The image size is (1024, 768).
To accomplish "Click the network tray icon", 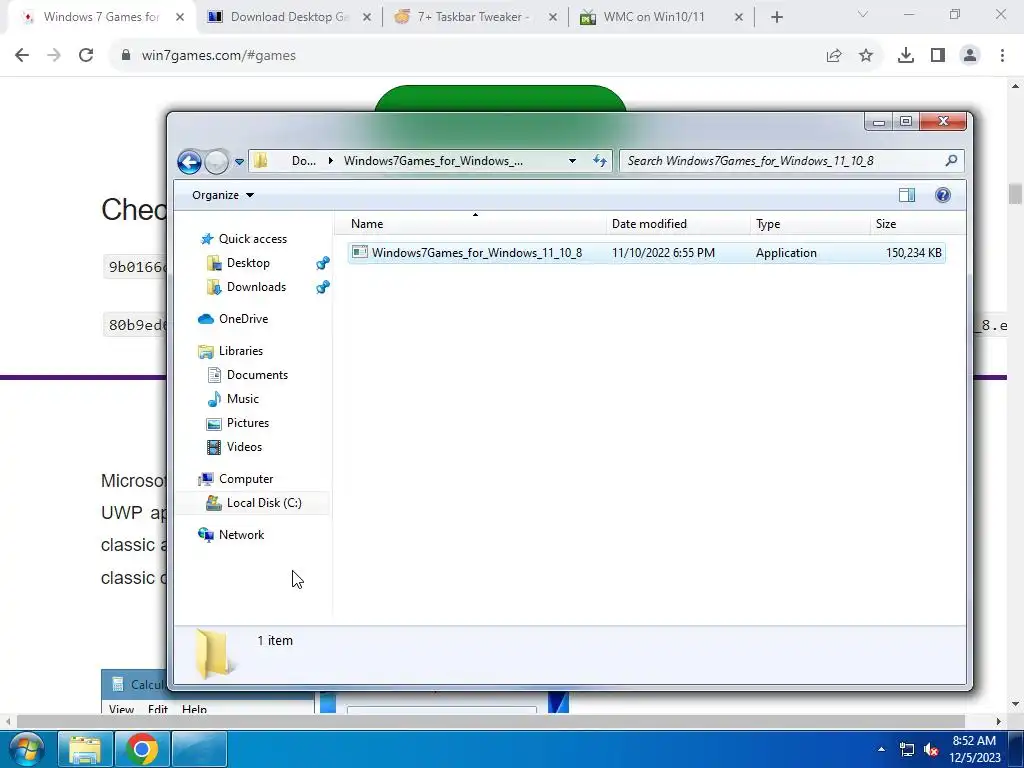I will tap(906, 750).
